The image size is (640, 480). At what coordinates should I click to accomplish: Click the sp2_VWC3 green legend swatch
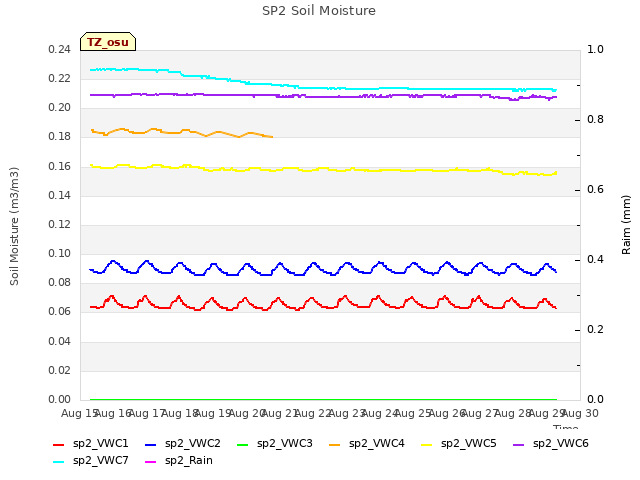tap(242, 444)
